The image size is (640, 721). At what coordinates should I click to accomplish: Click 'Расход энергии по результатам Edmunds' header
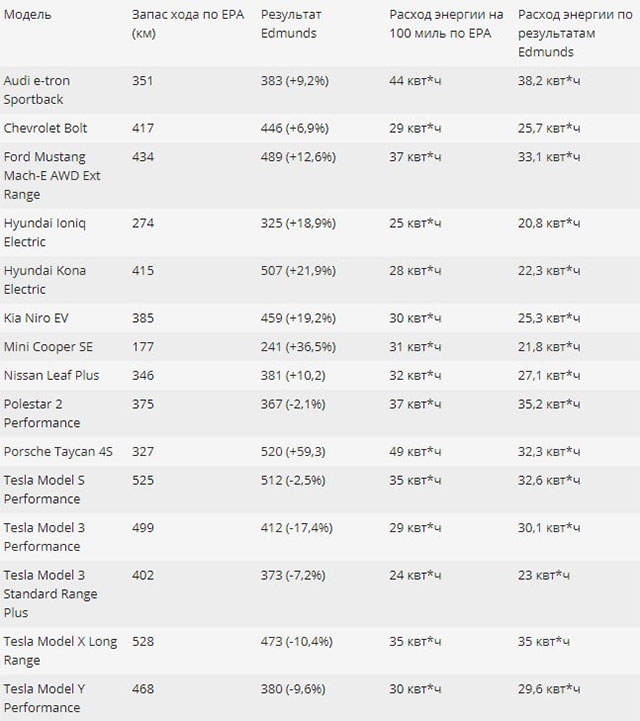pyautogui.click(x=567, y=32)
